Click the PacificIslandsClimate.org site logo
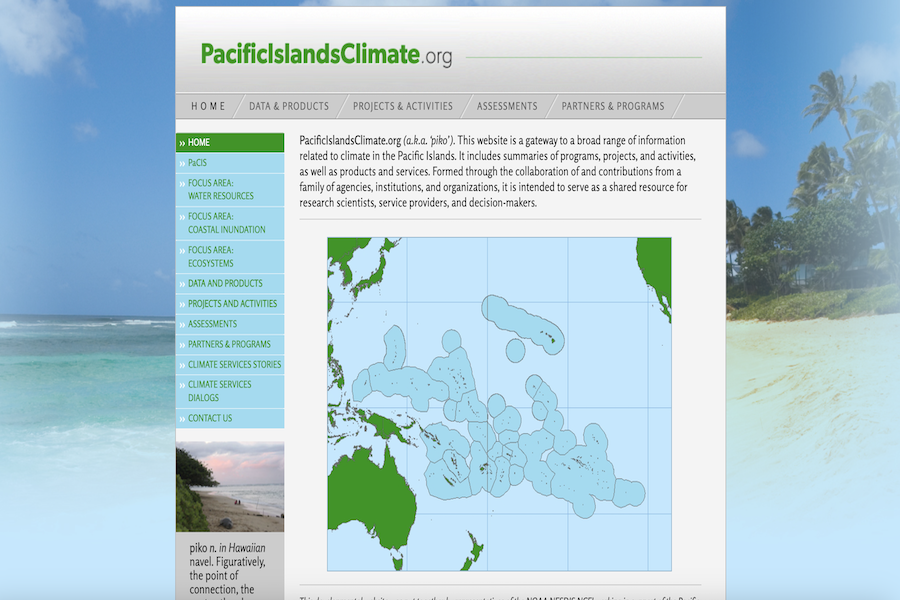 click(x=326, y=55)
